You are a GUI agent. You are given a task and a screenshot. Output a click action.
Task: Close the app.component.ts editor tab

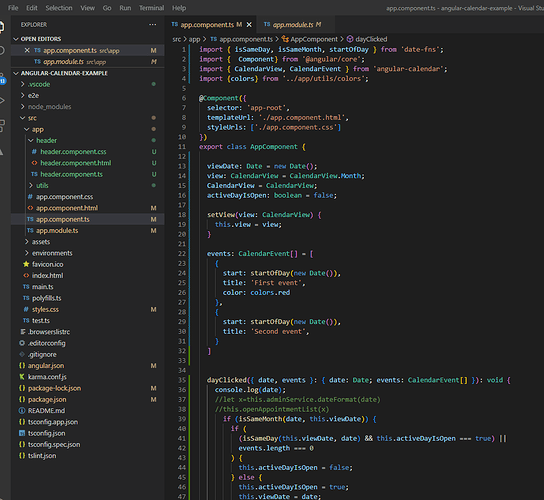(249, 25)
